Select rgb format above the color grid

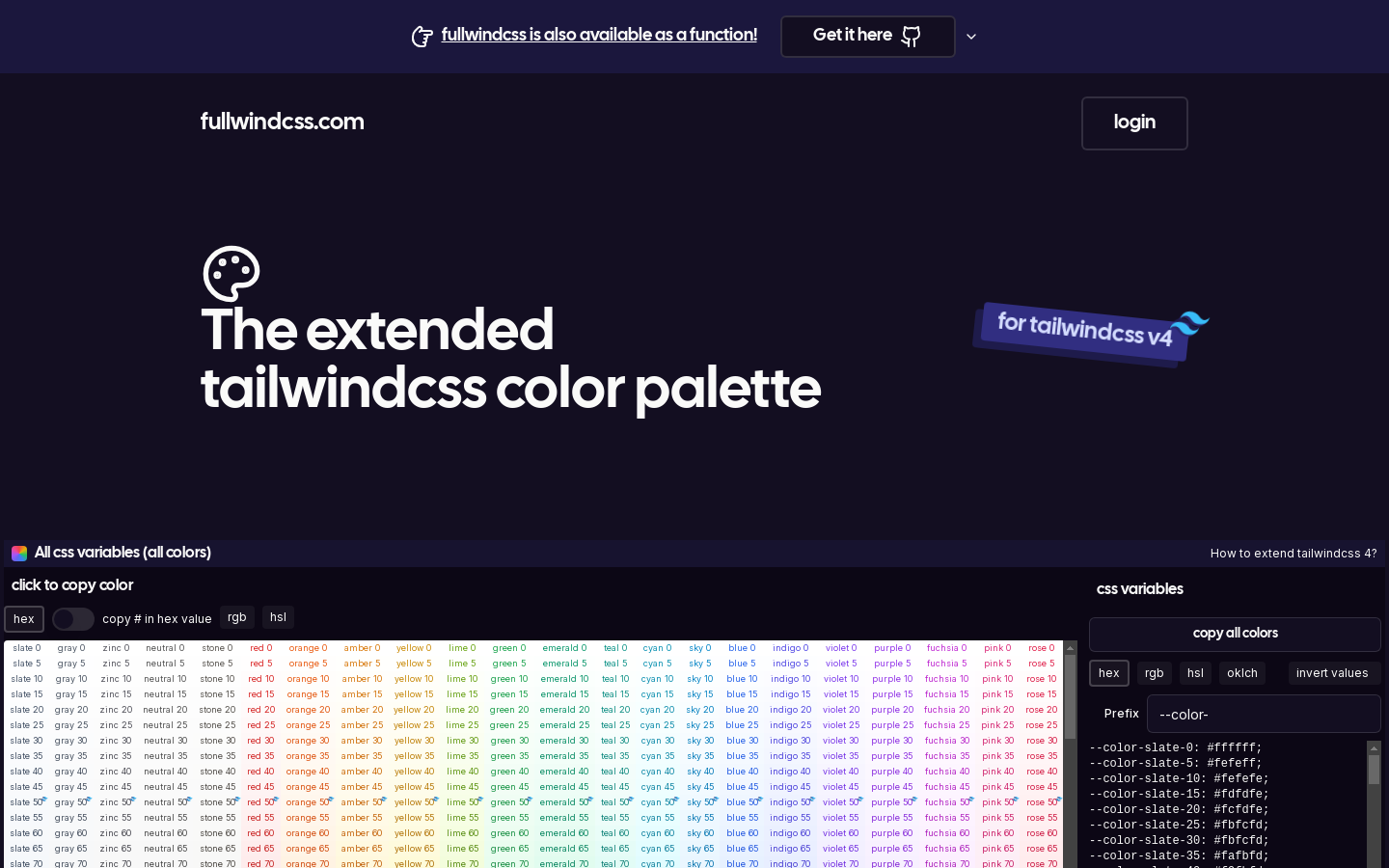(237, 617)
